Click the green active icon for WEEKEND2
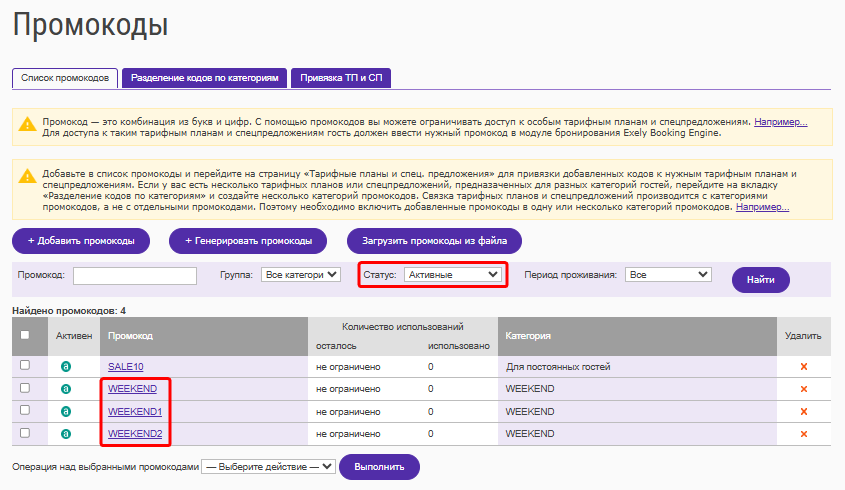This screenshot has height=490, width=845. coord(66,434)
